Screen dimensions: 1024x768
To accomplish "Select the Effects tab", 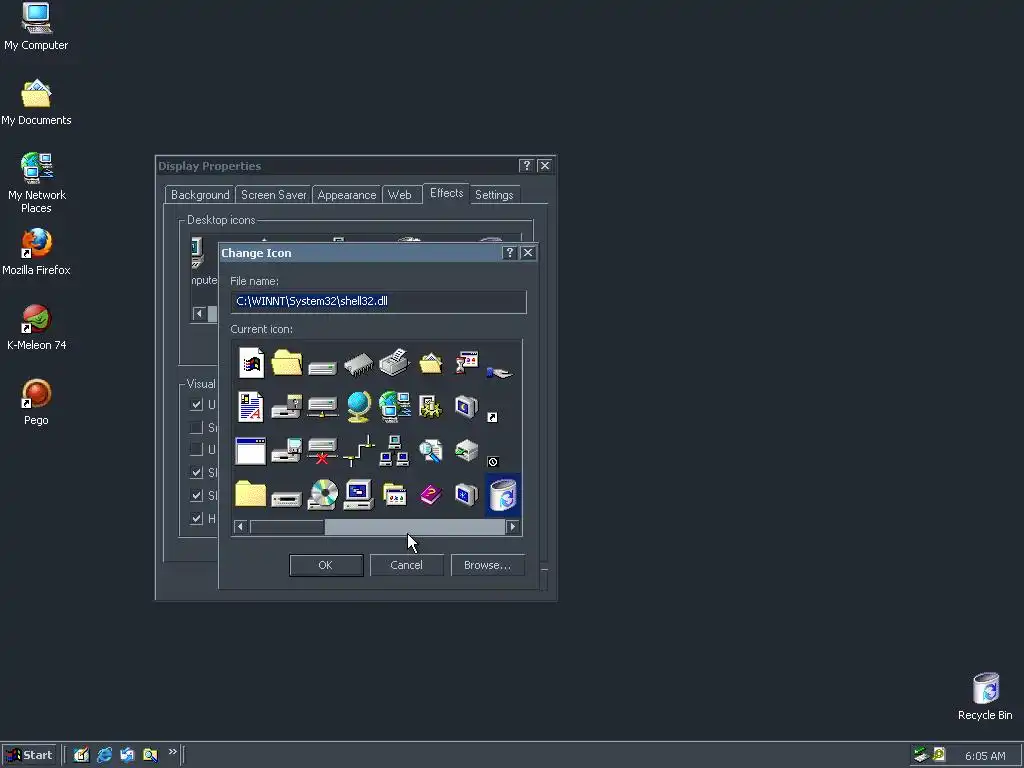I will 446,193.
